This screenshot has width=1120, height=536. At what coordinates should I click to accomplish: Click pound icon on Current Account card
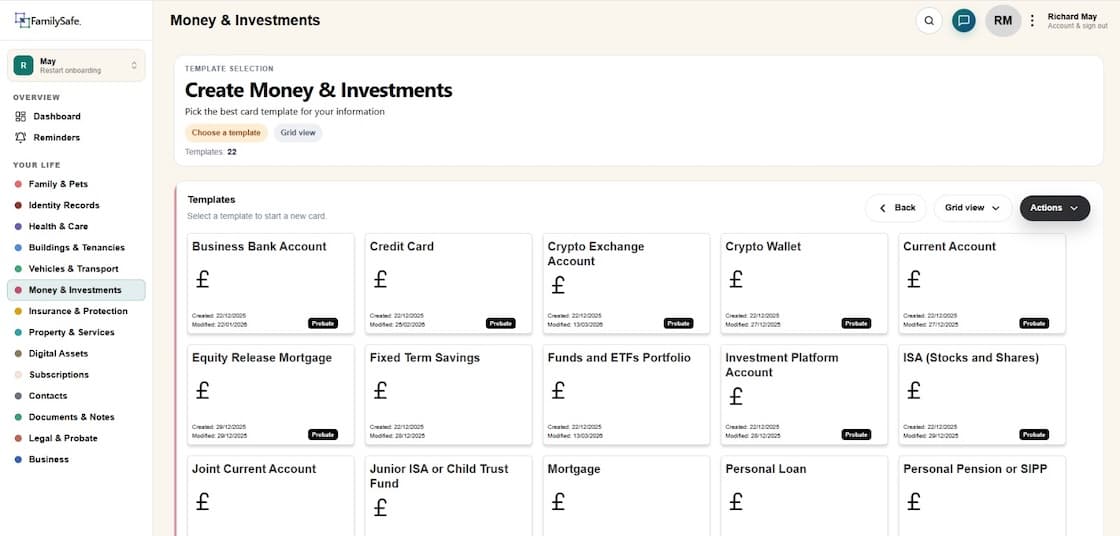pos(914,279)
